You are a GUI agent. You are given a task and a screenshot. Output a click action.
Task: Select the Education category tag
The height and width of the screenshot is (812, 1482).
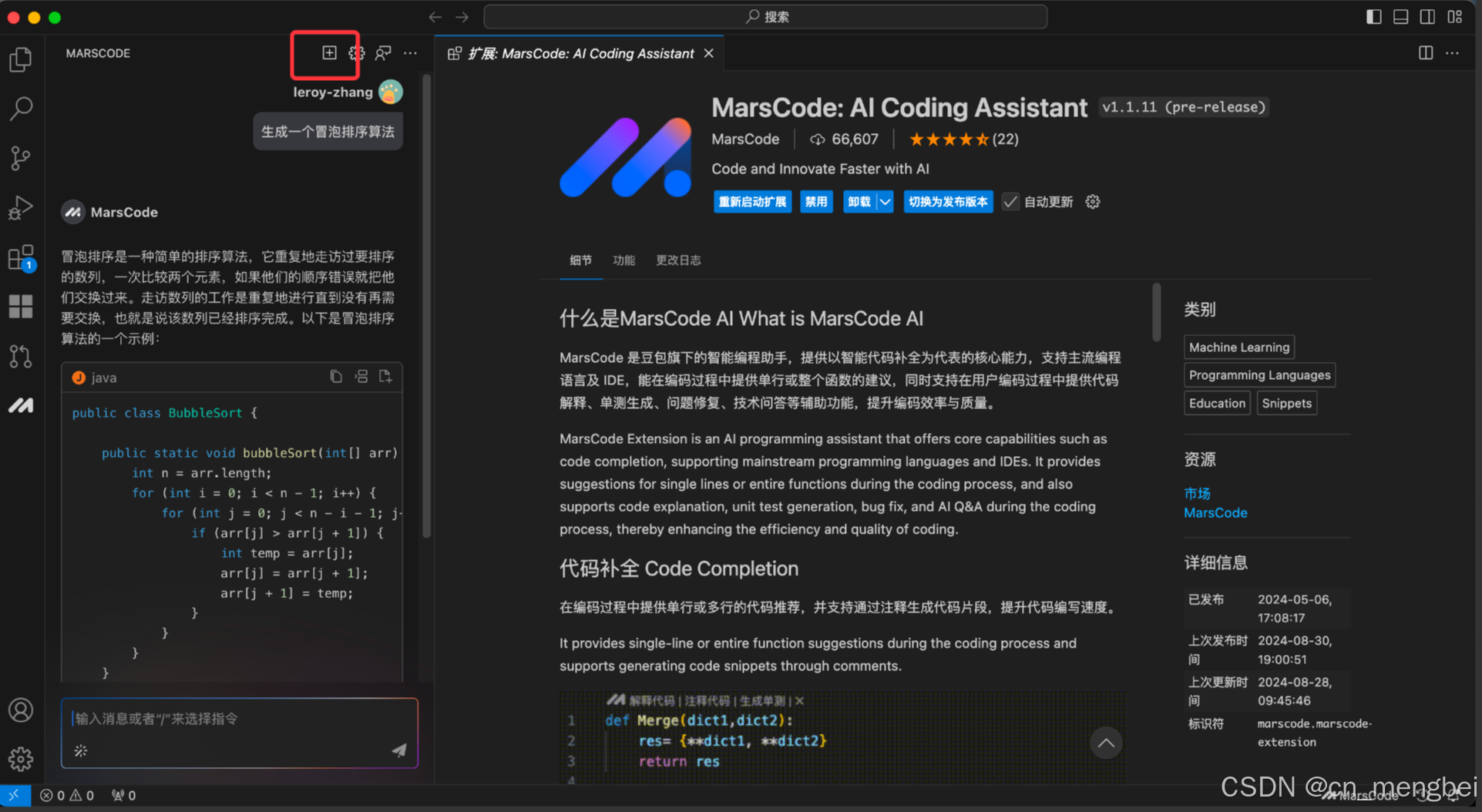coord(1217,404)
